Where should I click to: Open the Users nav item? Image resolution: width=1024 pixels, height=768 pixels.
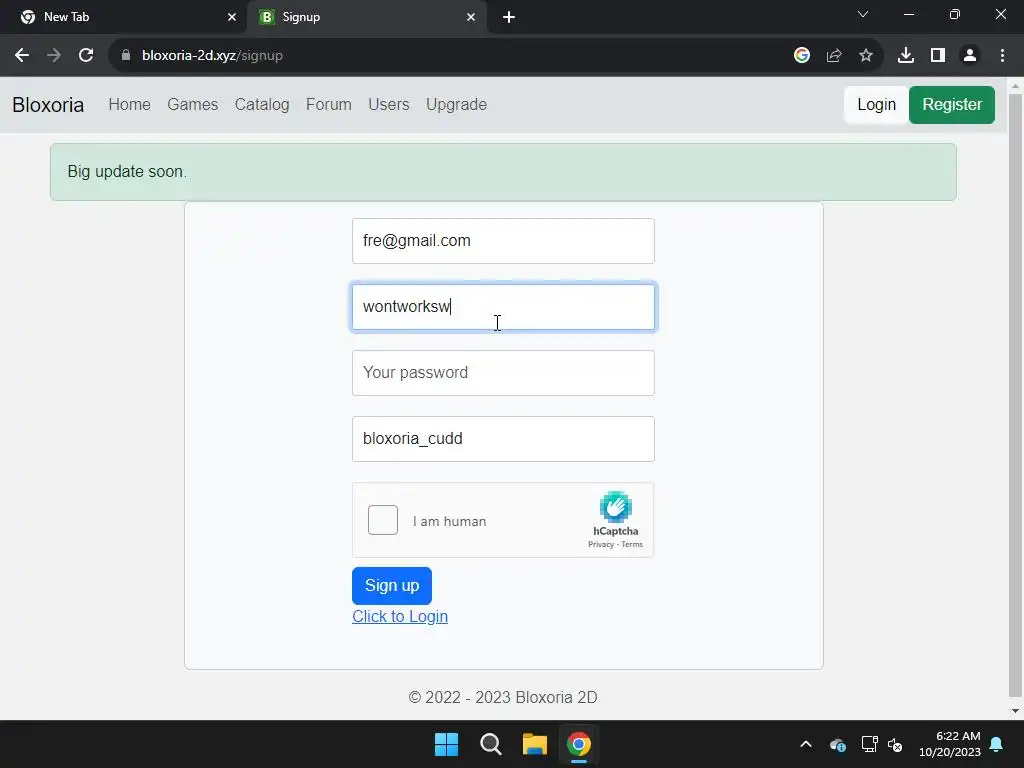click(389, 104)
